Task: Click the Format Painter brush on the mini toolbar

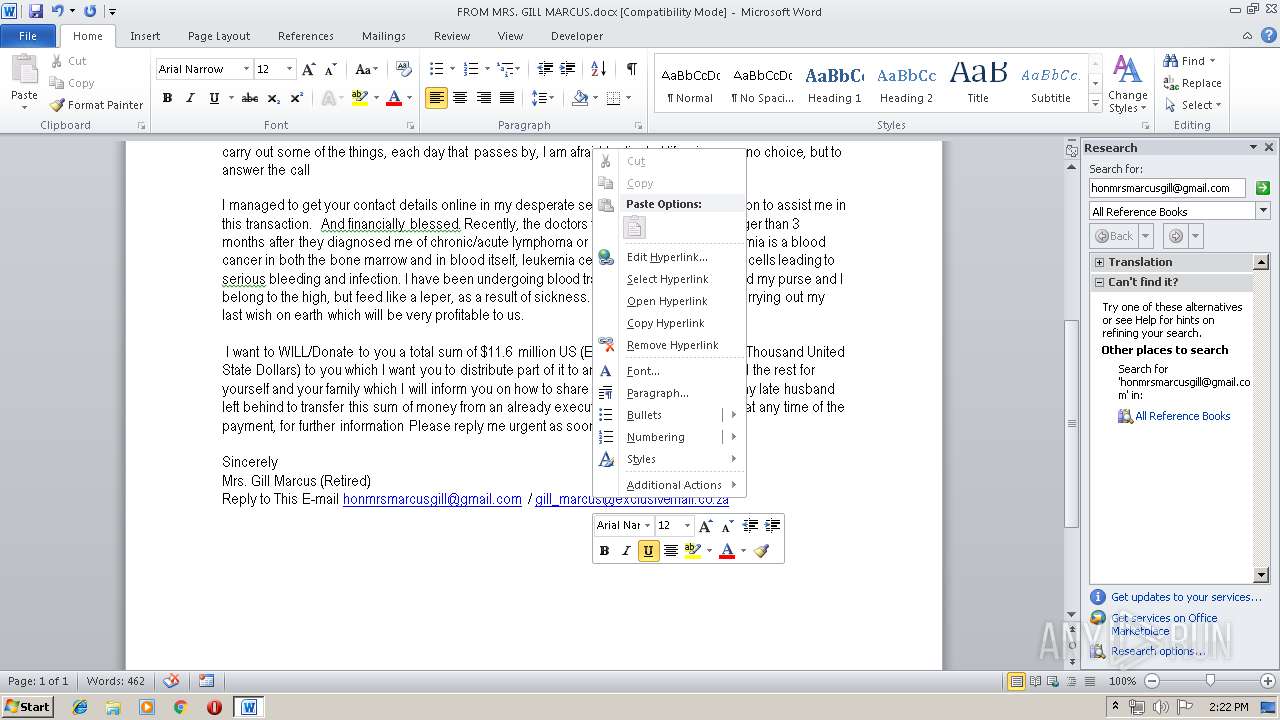Action: (x=762, y=550)
